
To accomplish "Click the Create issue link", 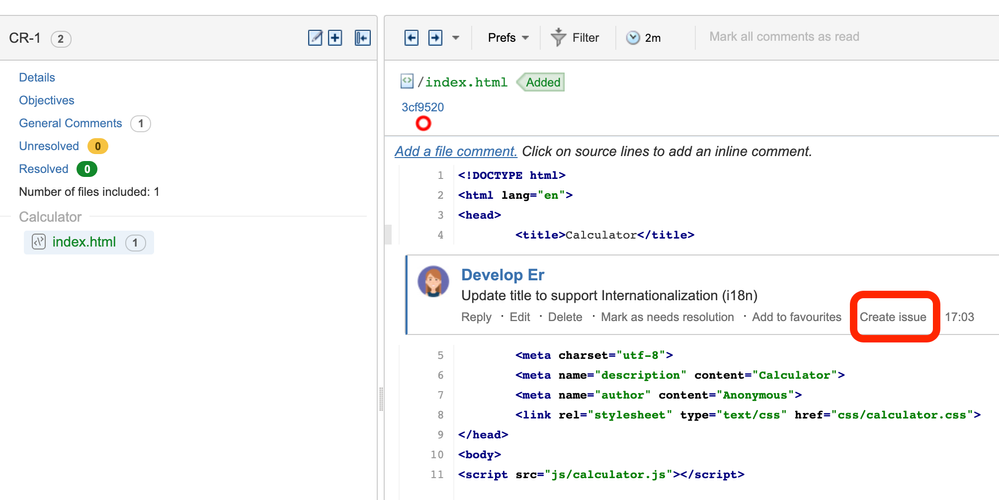I will pos(893,317).
